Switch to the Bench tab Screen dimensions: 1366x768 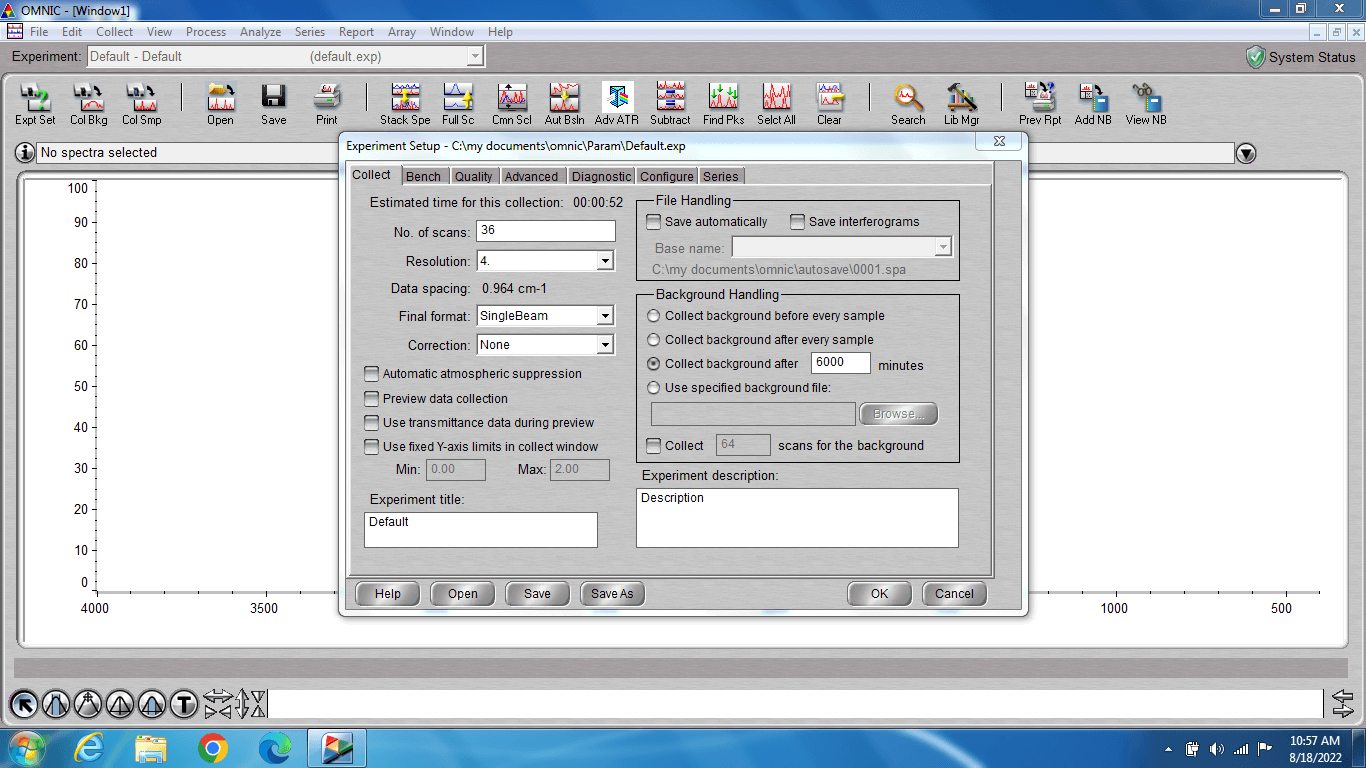point(423,176)
